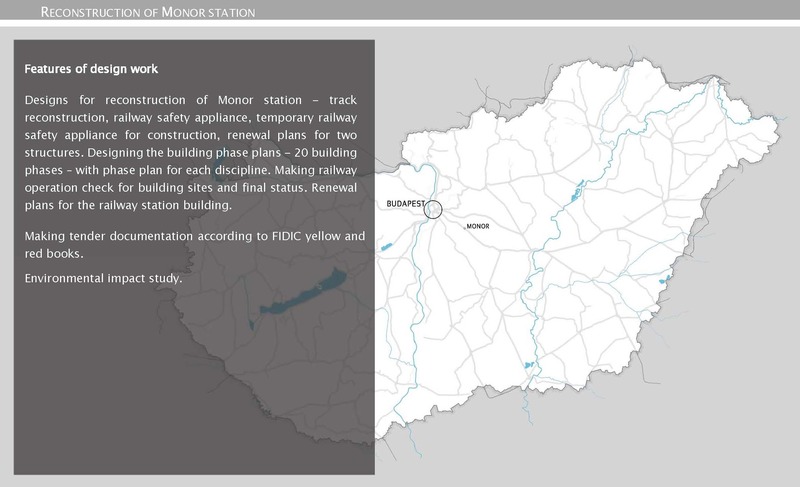Click the BUDAPEST label on the map

406,203
